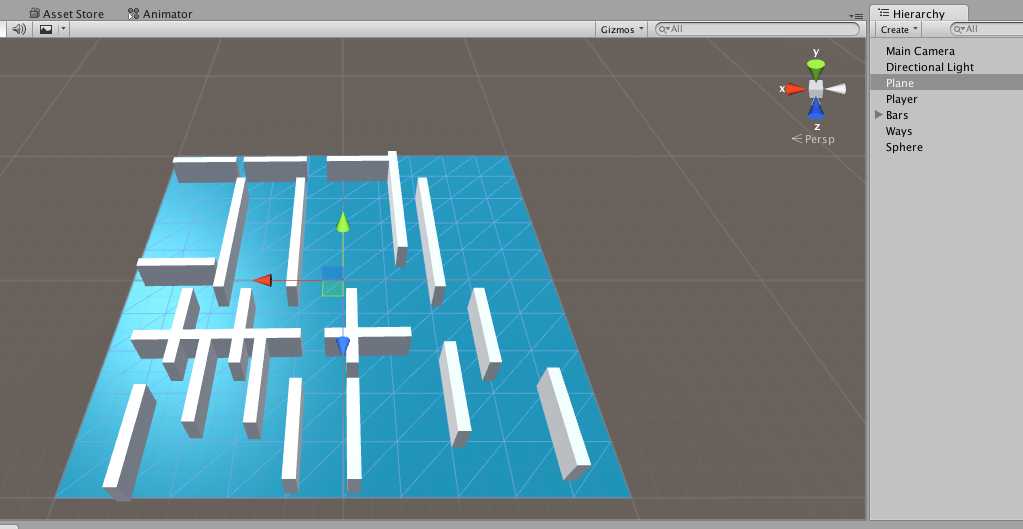1023x529 pixels.
Task: Grab the red X move handle arrow
Action: pyautogui.click(x=262, y=280)
